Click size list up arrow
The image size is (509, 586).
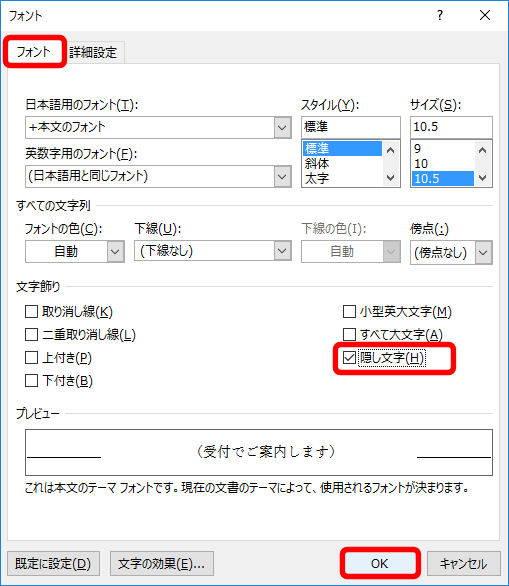(x=482, y=151)
